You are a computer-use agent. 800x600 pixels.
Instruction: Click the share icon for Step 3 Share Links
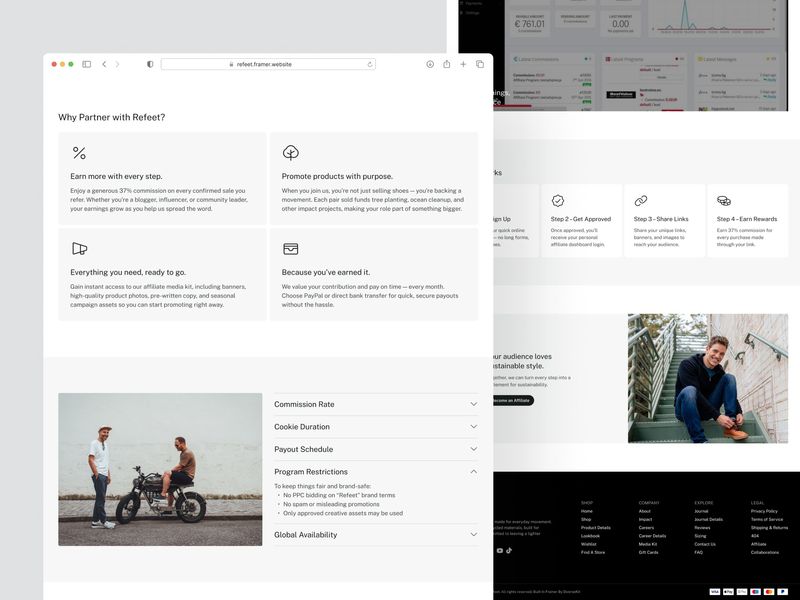pos(641,198)
